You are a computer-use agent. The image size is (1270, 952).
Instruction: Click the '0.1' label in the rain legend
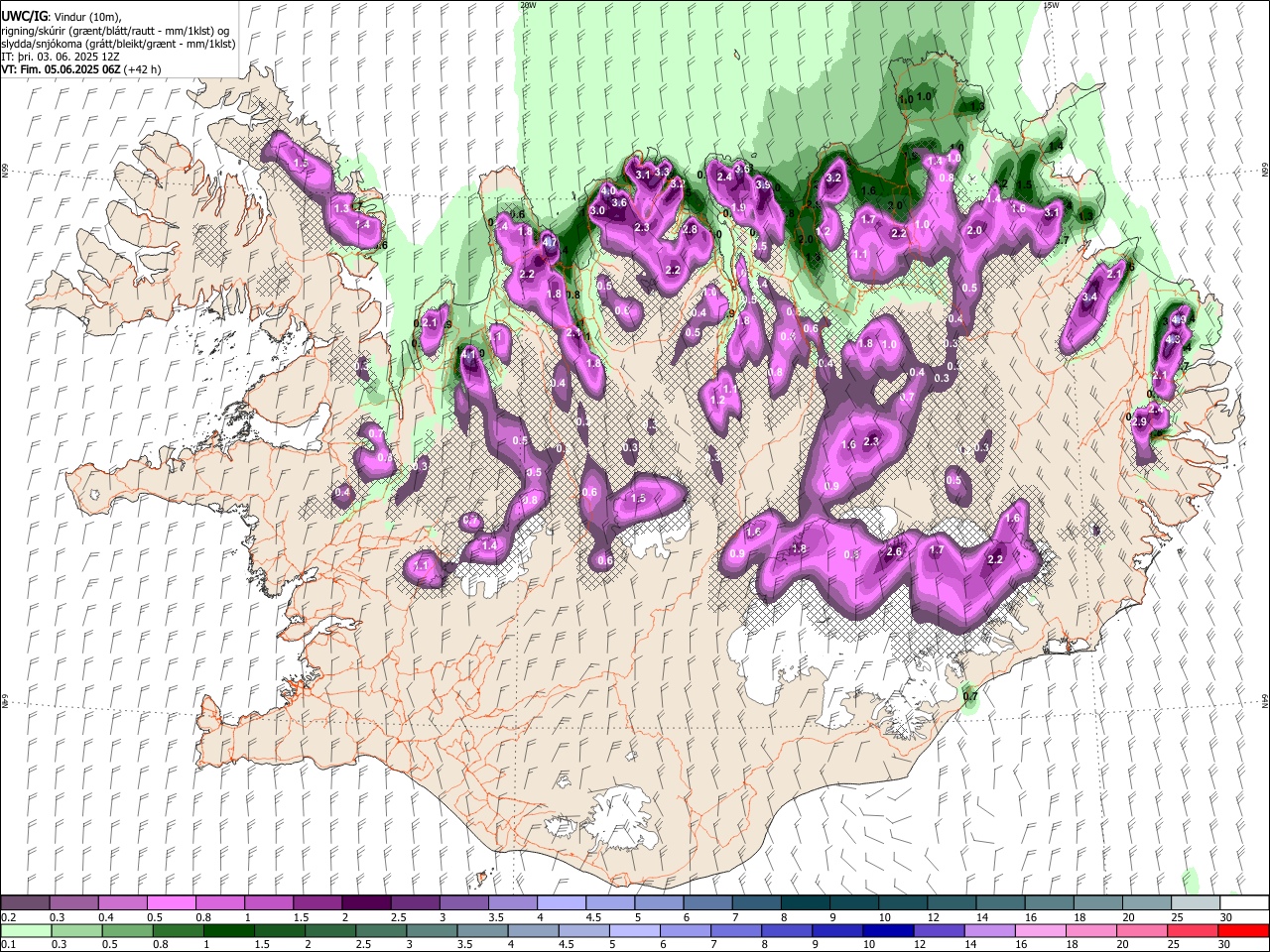[x=8, y=945]
